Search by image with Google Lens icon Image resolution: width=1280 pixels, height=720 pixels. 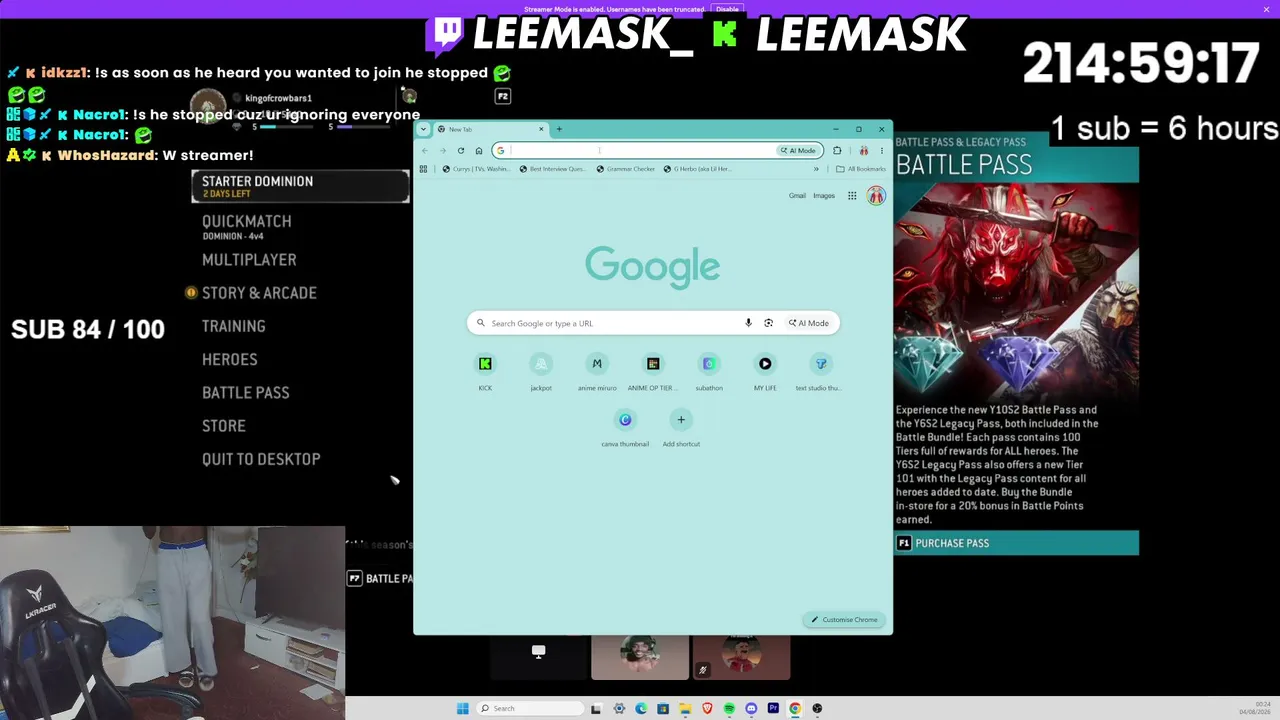point(768,323)
